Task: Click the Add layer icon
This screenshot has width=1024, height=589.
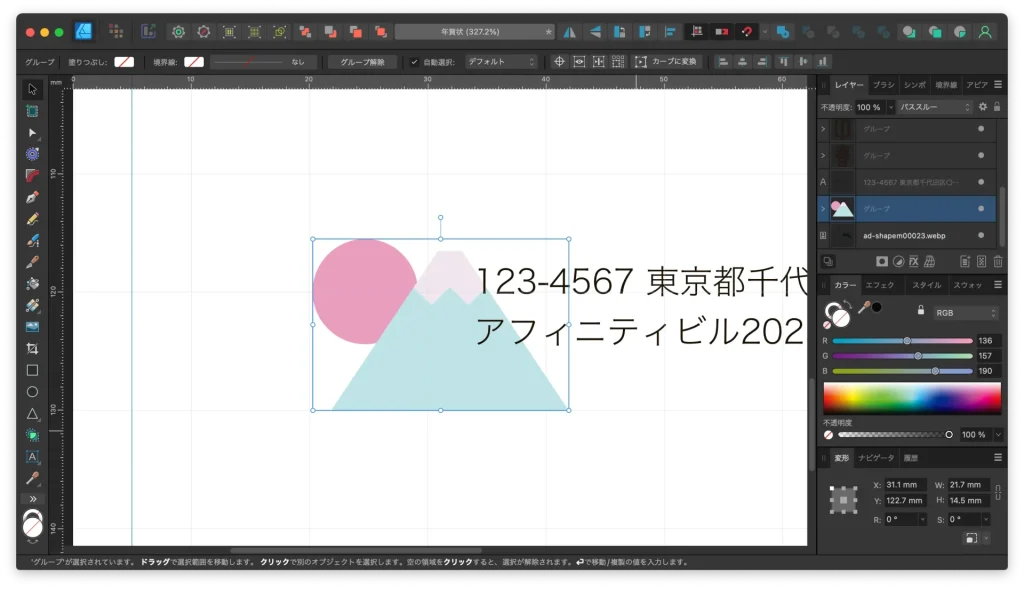Action: [965, 261]
